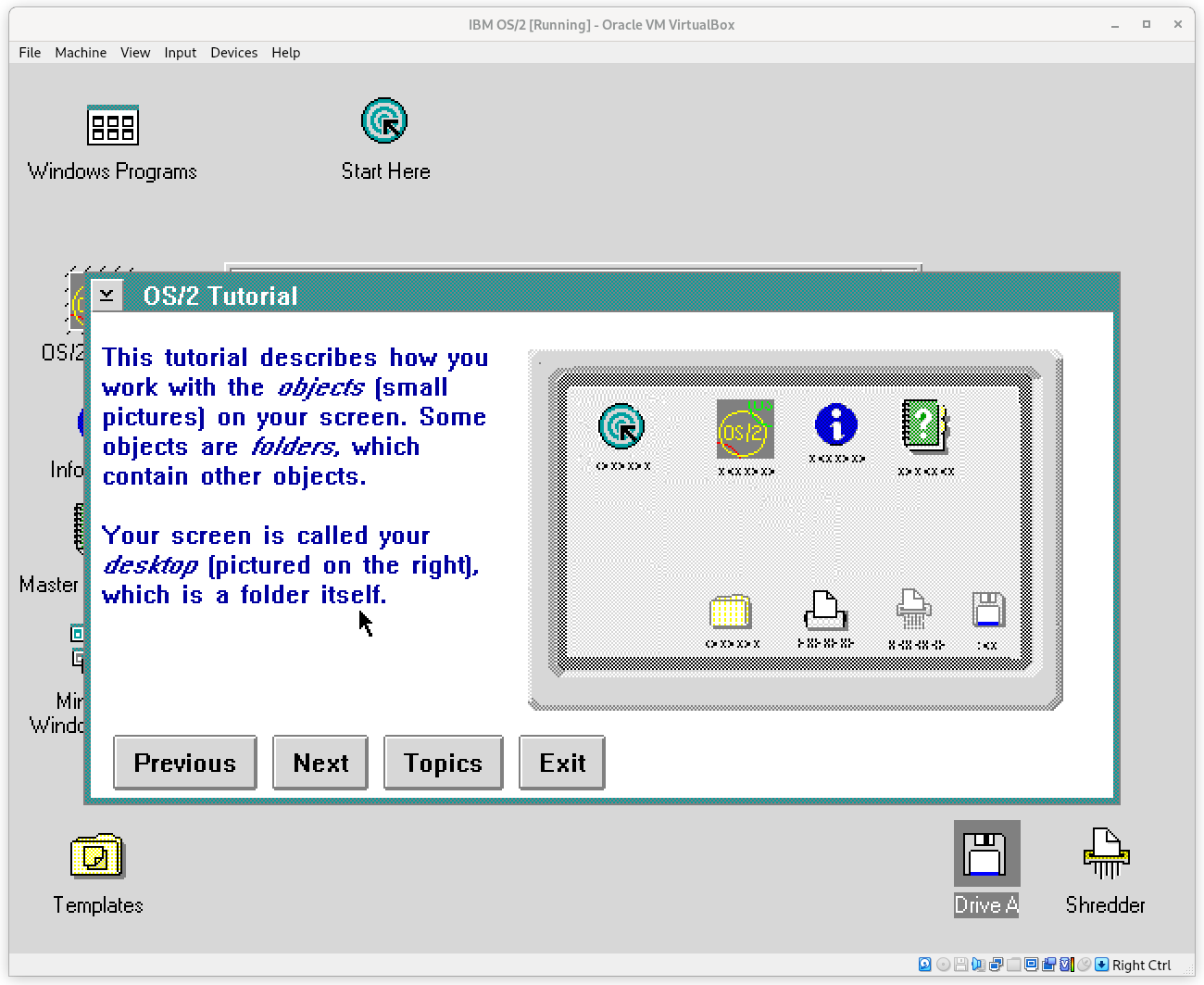This screenshot has height=985, width=1204.
Task: Click Start Here icon in tutorial illustration
Action: 621,426
